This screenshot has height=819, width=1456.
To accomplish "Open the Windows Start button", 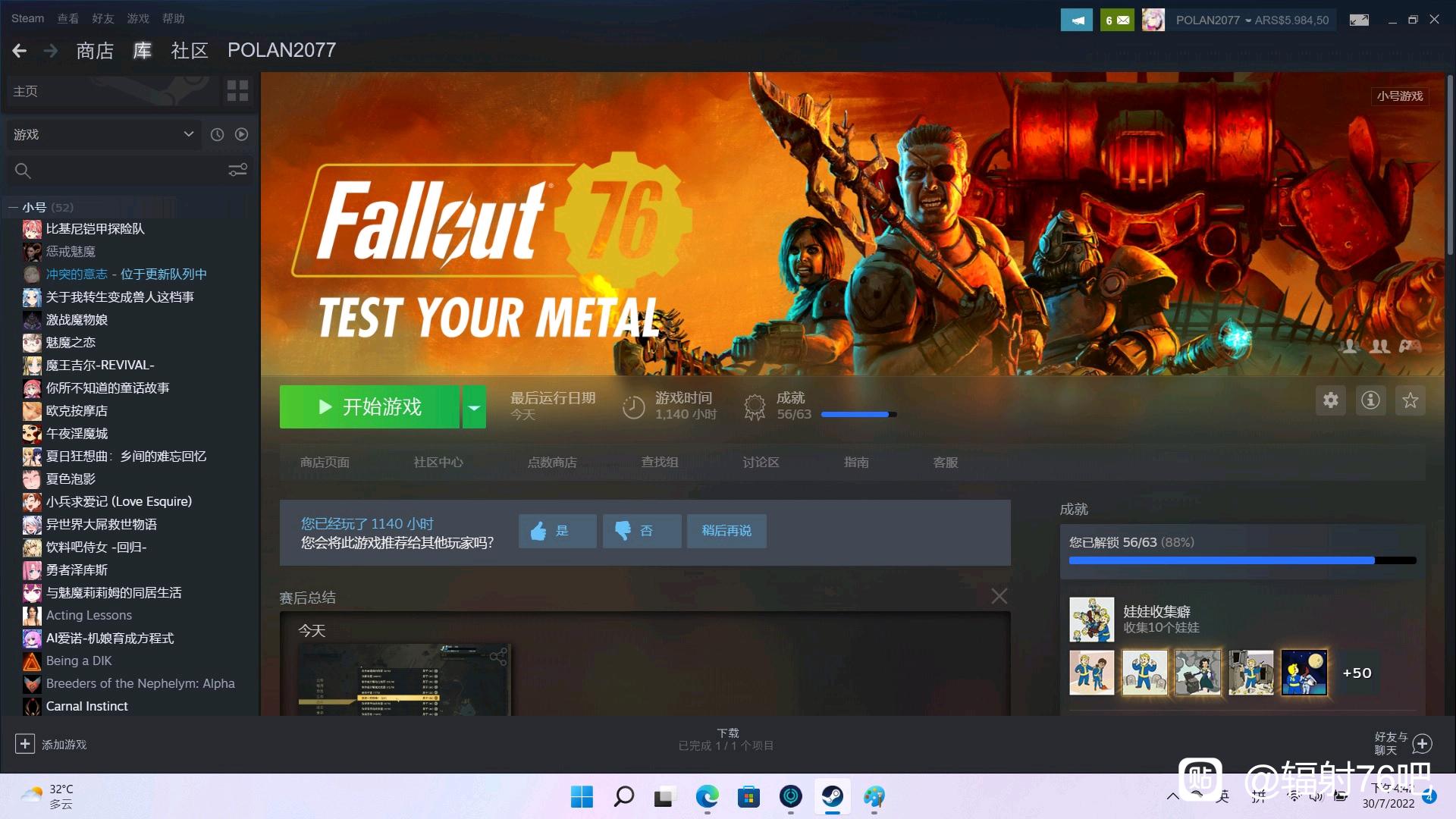I will [582, 796].
